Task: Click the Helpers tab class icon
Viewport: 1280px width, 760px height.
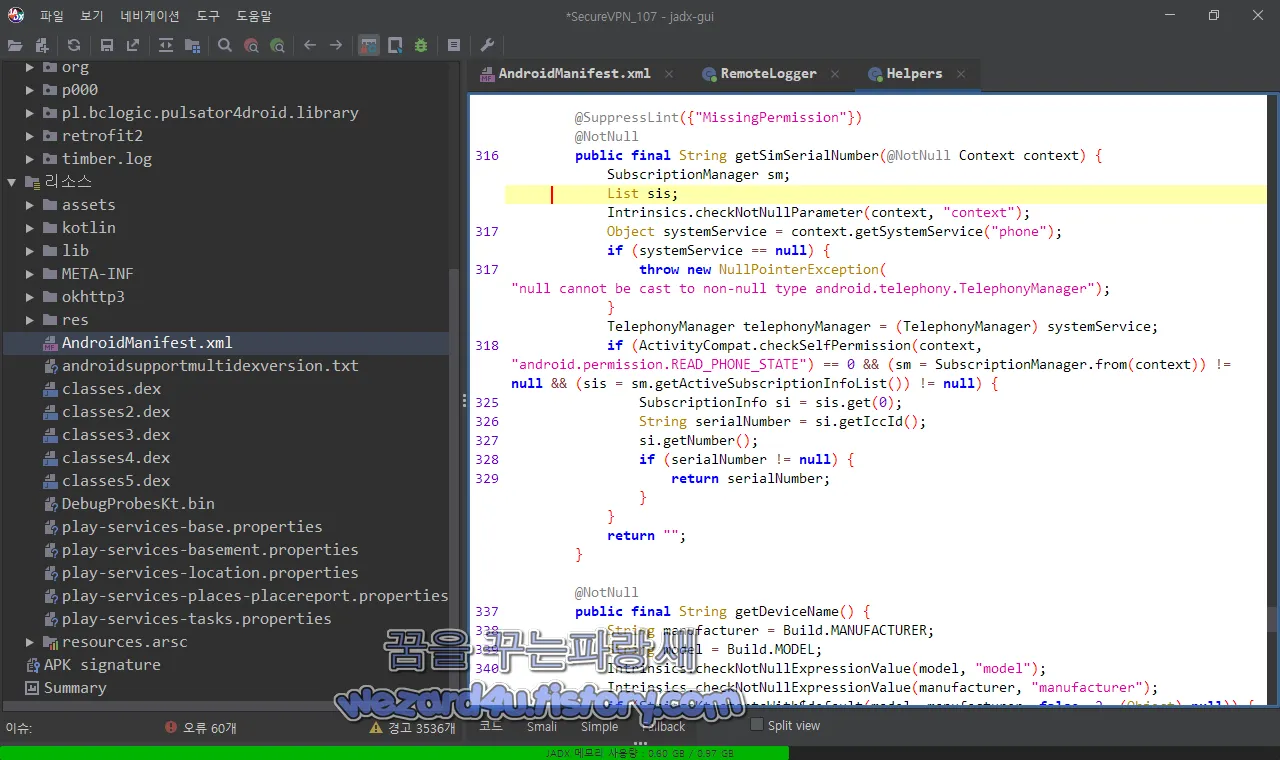Action: 875,74
